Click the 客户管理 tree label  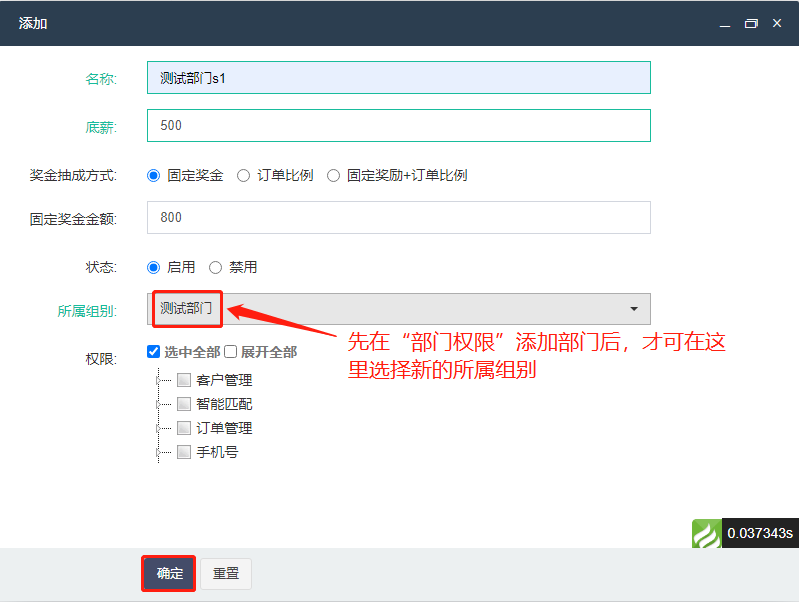(x=224, y=380)
